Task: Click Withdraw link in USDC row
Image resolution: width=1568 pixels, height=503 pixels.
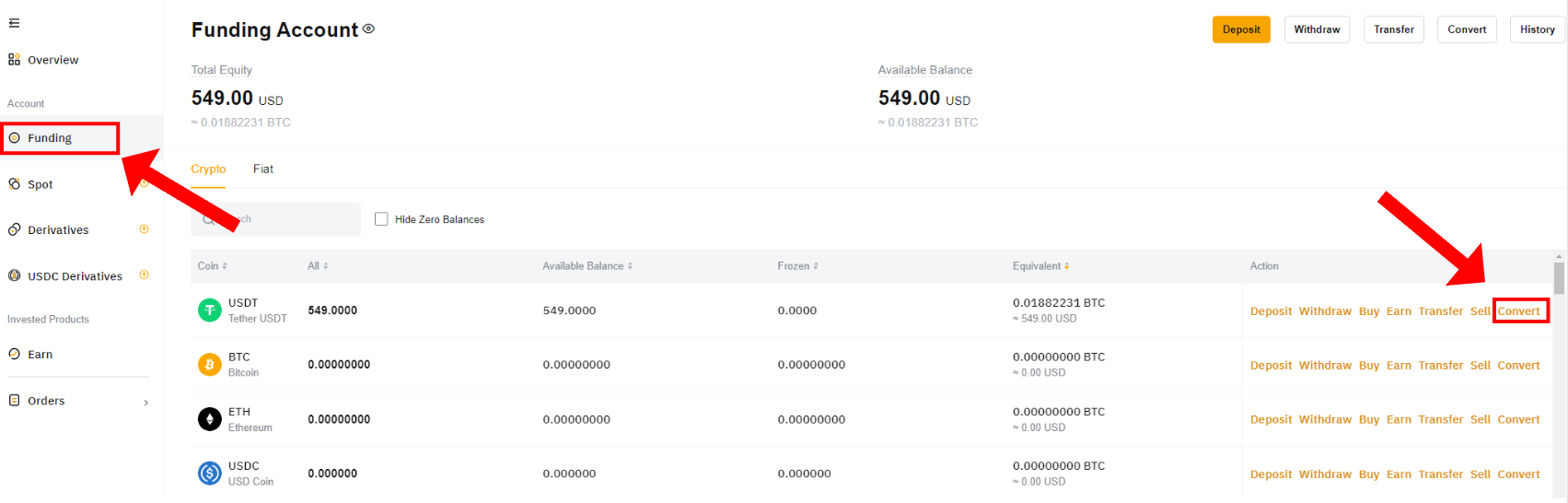Action: [x=1325, y=474]
